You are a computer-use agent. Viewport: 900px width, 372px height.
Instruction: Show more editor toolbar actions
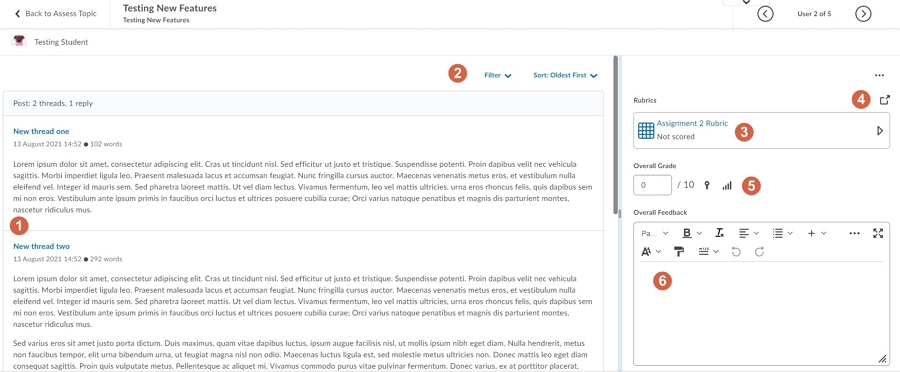click(x=854, y=233)
